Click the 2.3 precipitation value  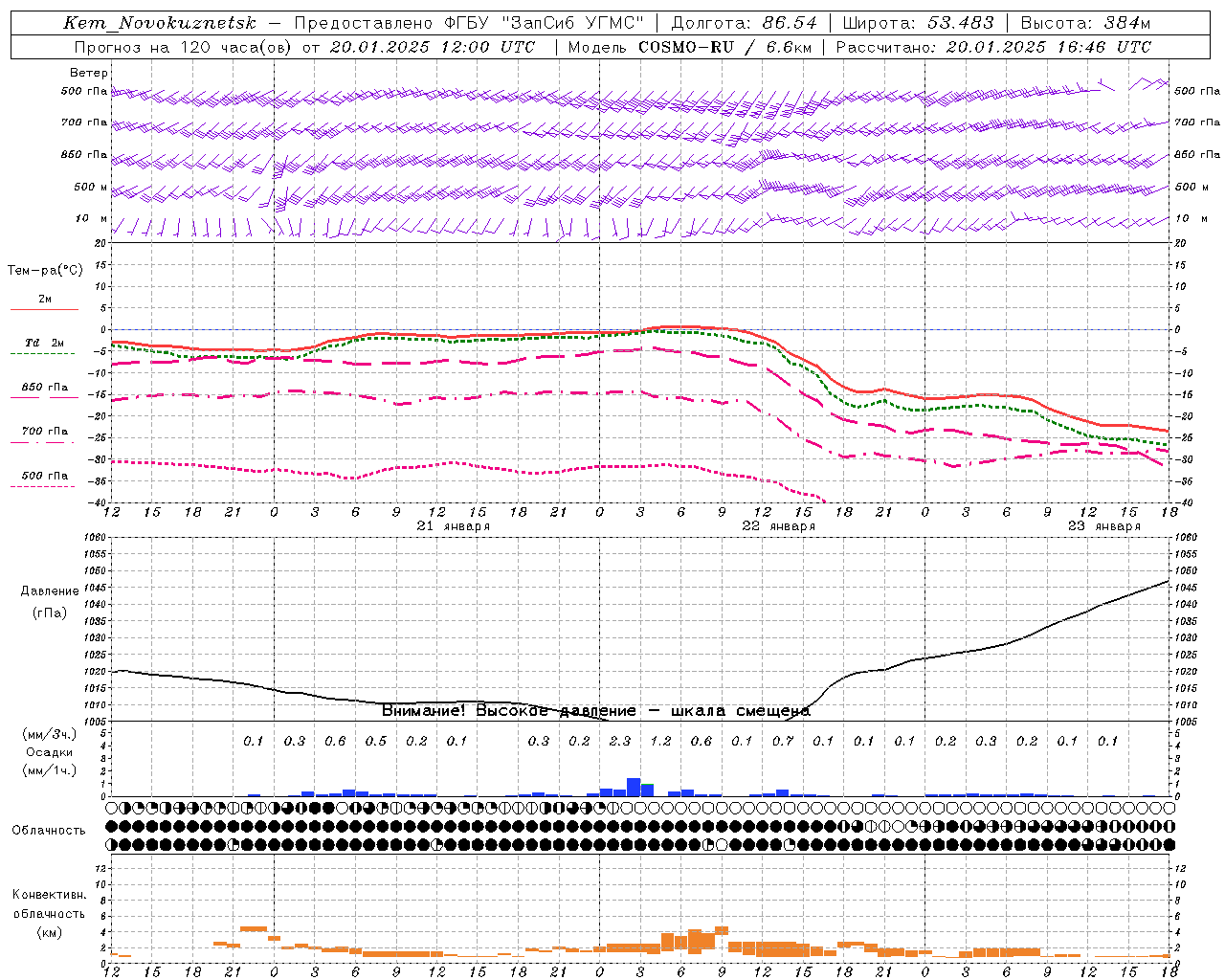coord(620,742)
